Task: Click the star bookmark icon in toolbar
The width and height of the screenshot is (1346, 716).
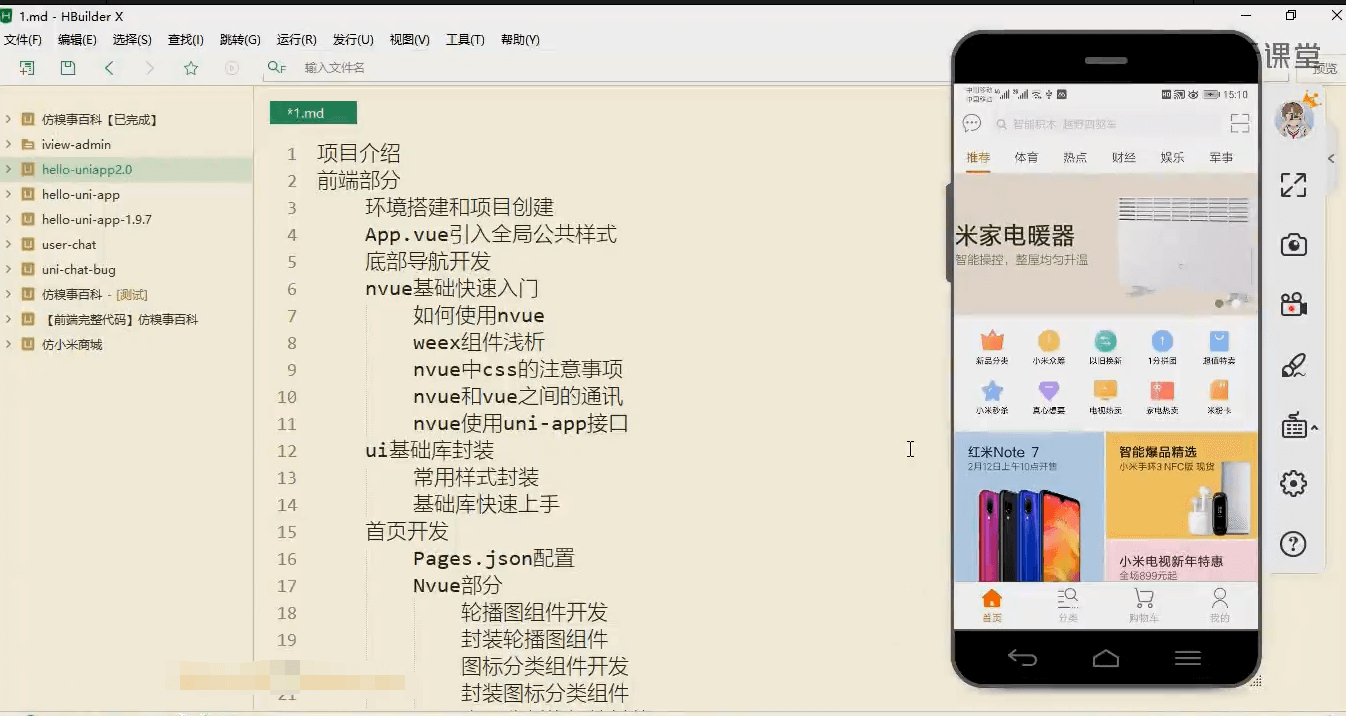Action: click(191, 68)
